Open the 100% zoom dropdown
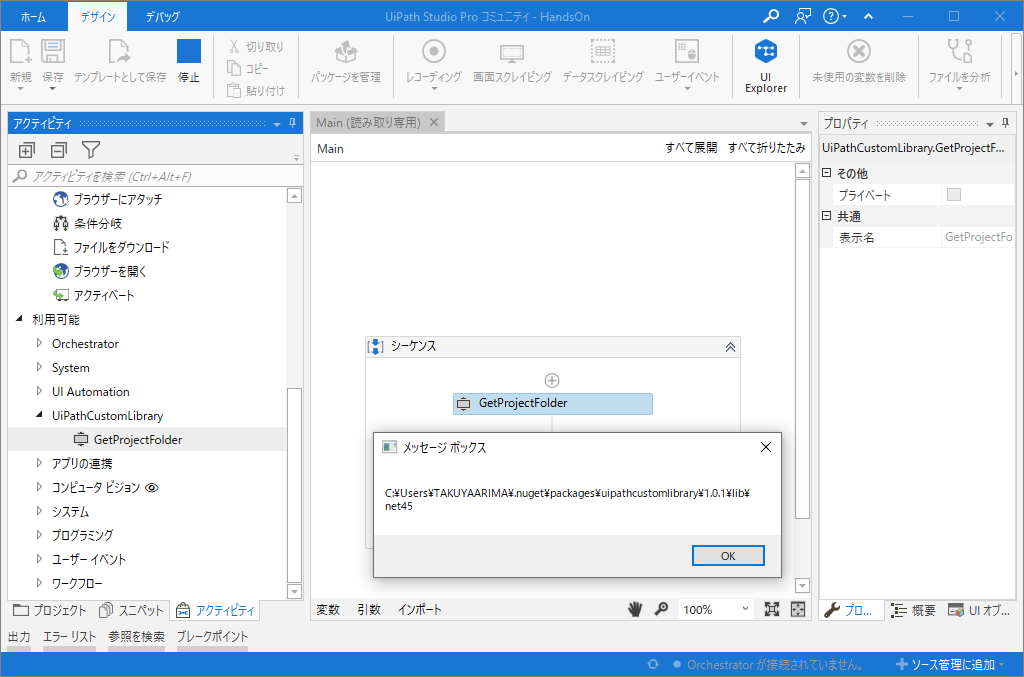The height and width of the screenshot is (677, 1024). tap(745, 609)
